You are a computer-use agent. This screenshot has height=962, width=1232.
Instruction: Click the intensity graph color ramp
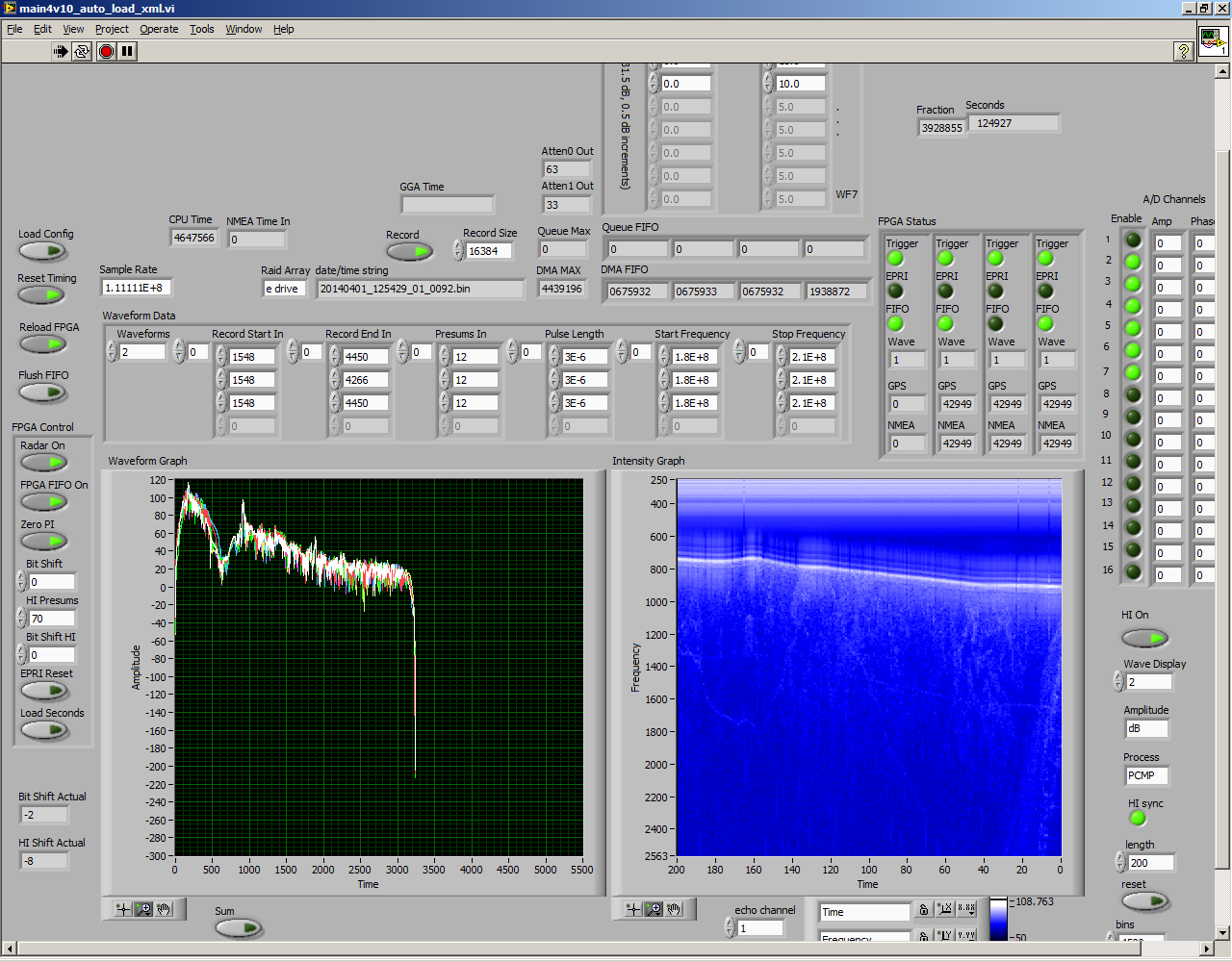click(998, 919)
